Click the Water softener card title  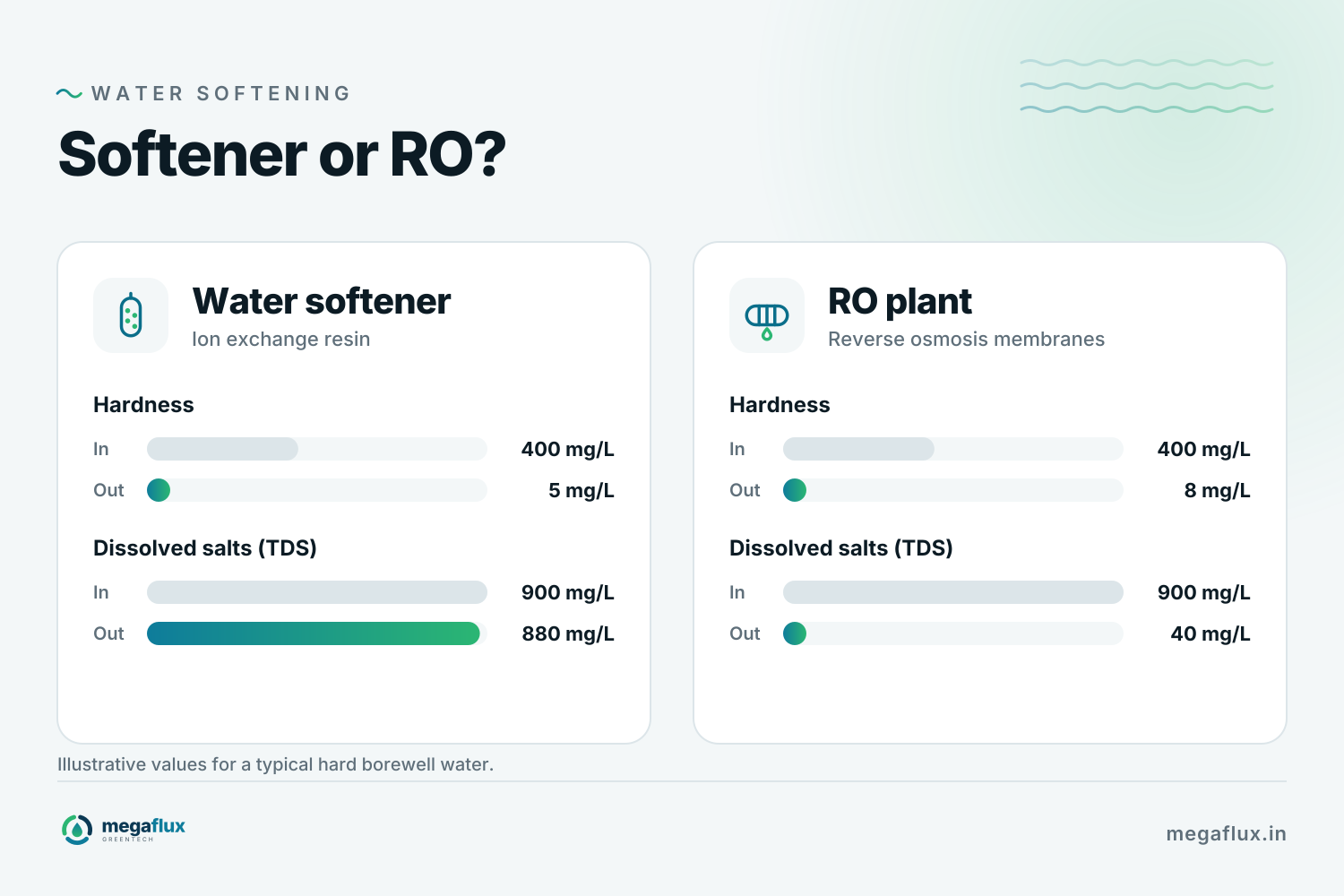click(x=321, y=301)
